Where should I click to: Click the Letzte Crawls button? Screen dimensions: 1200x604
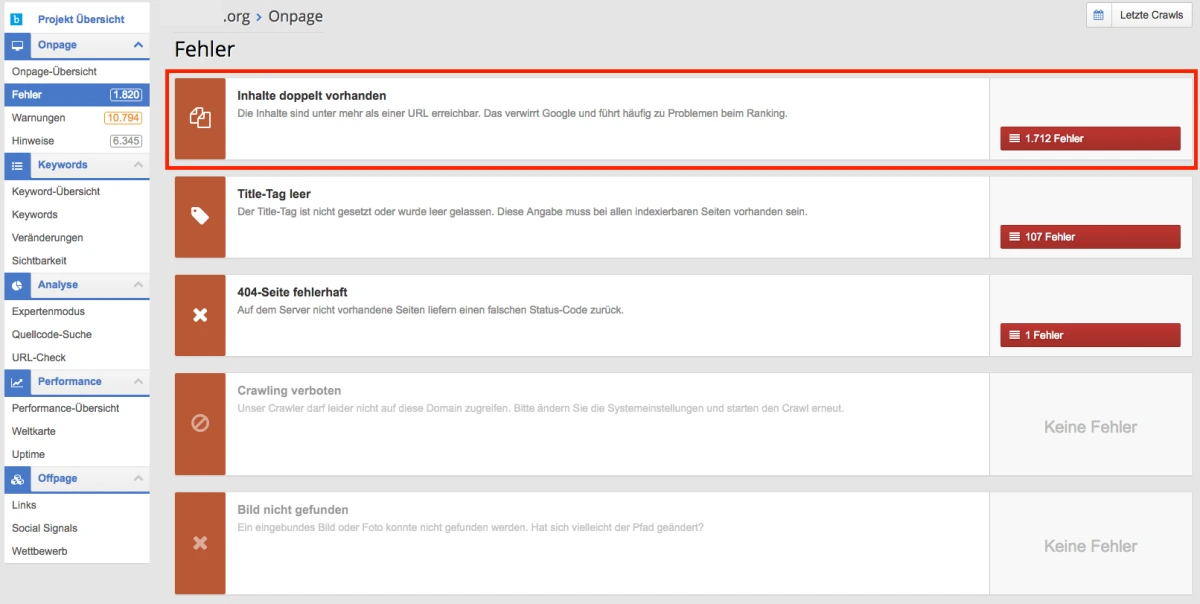1151,15
